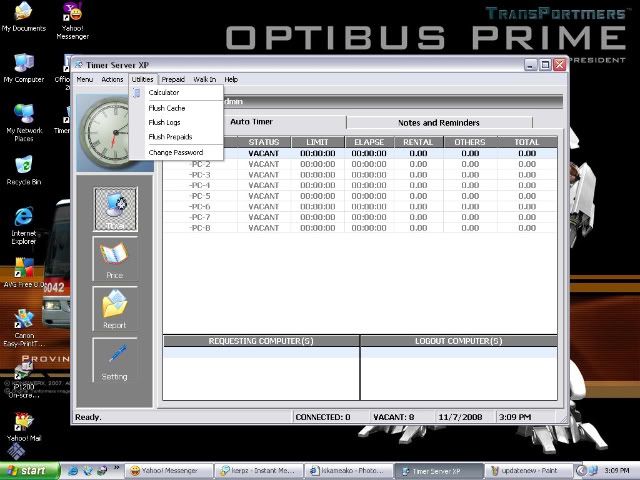Click the system tray clock
The height and width of the screenshot is (480, 640).
(617, 471)
